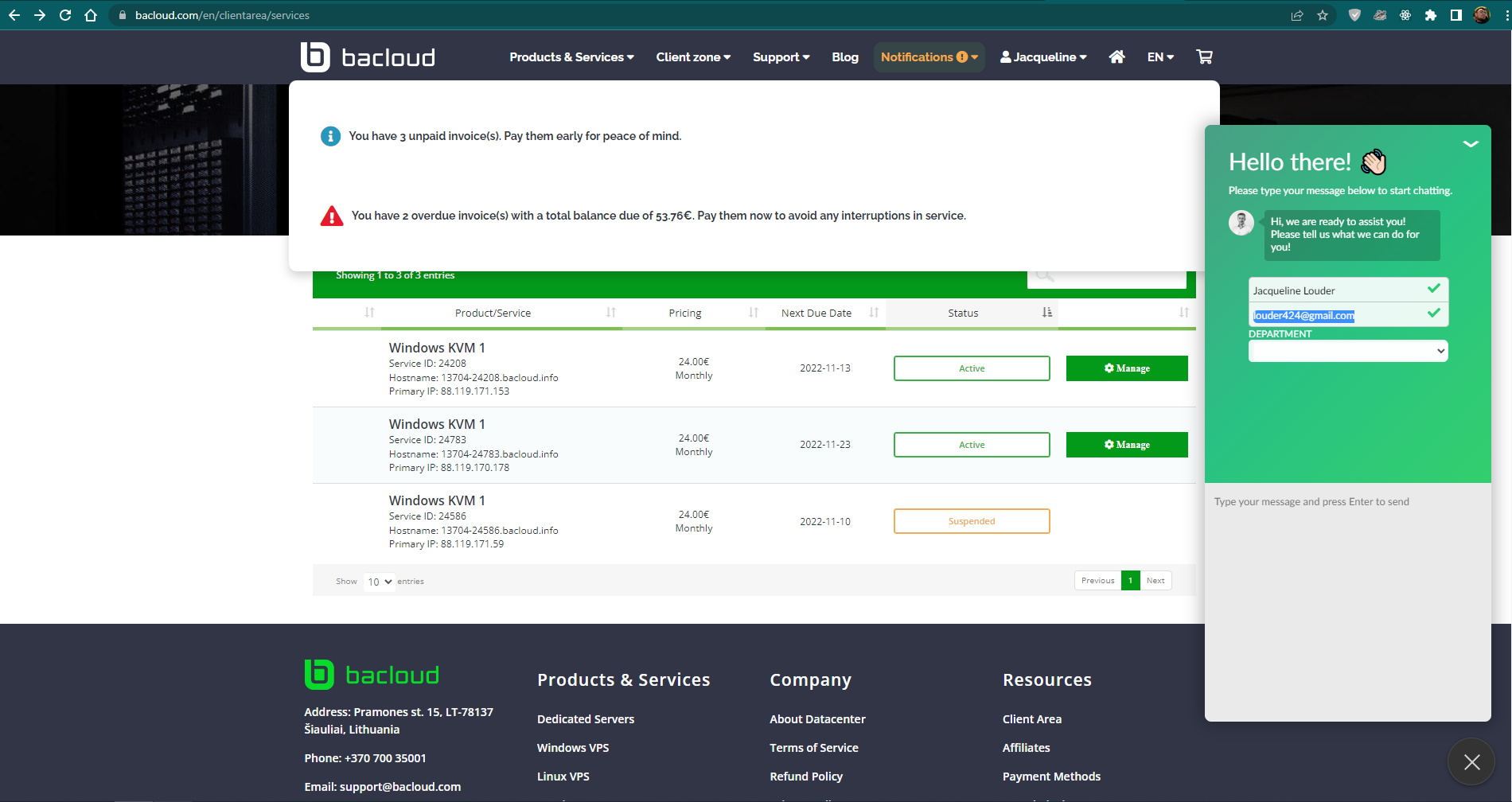Click Active status of service 24783

tap(972, 445)
